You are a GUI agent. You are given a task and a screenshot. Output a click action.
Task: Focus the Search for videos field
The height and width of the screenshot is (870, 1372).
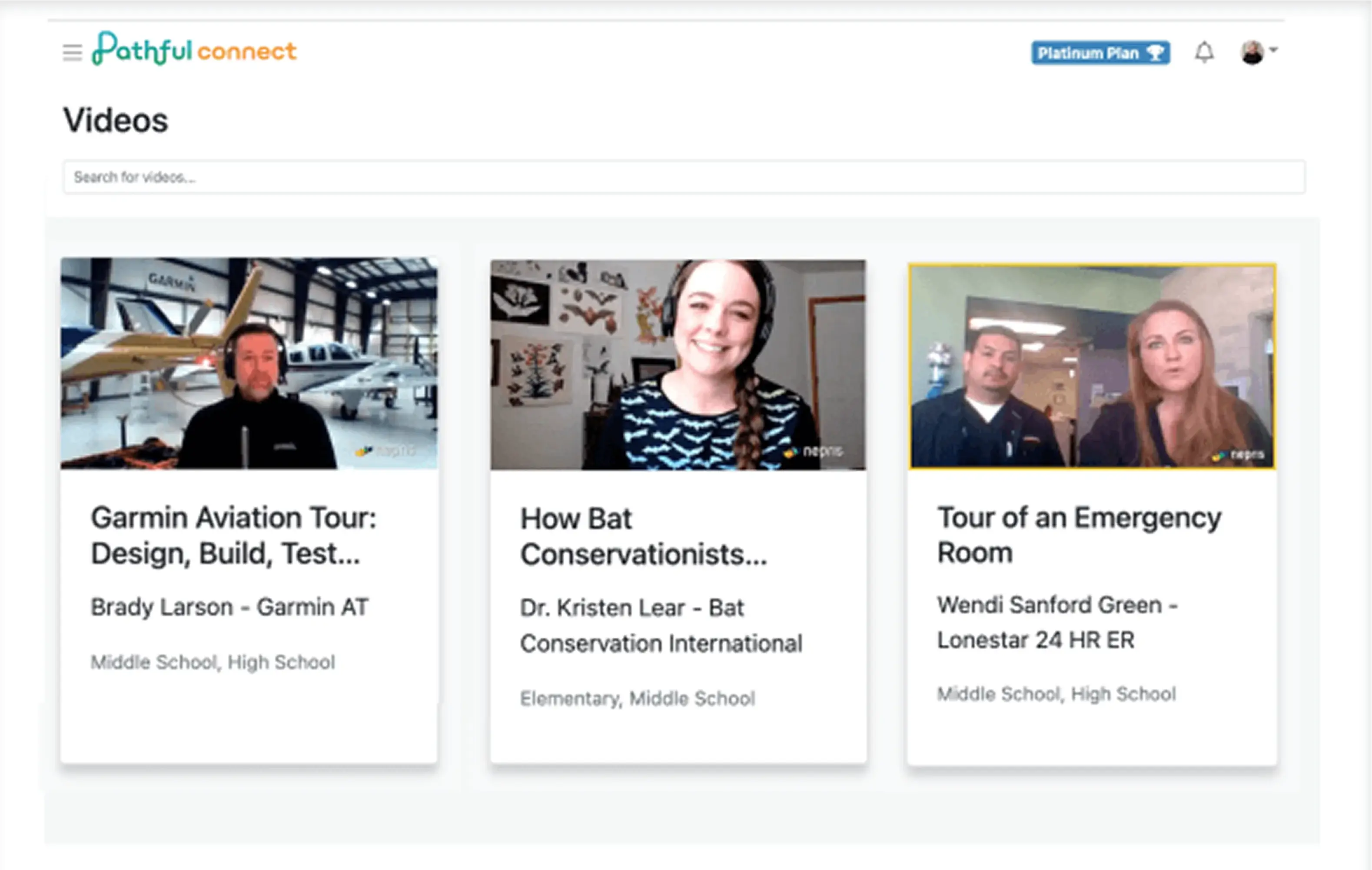click(x=684, y=177)
